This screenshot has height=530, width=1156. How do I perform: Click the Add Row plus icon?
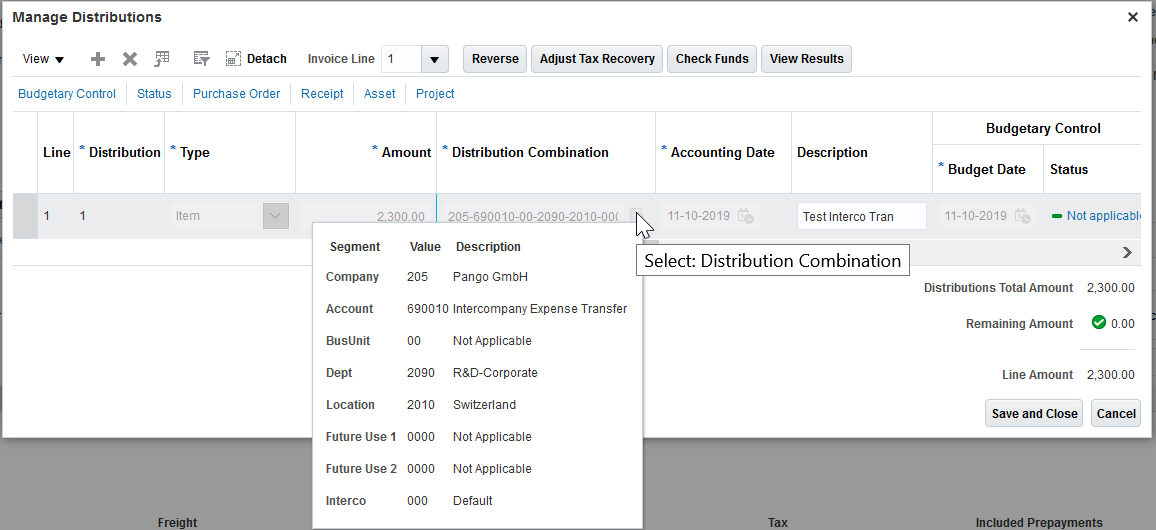[98, 59]
